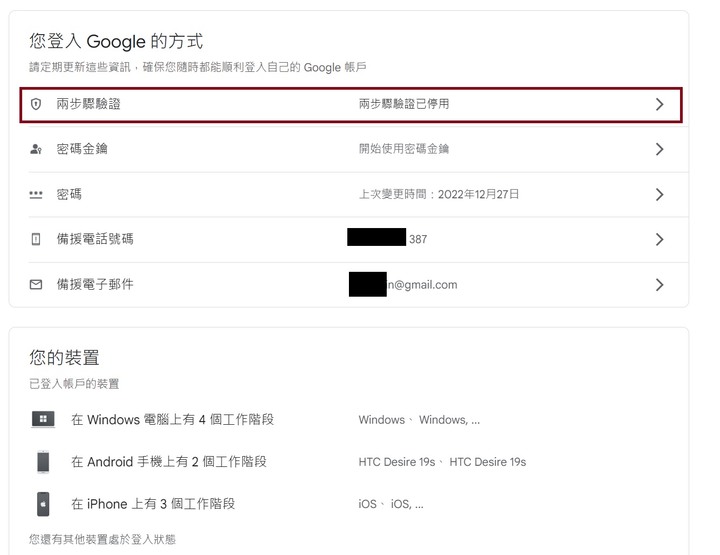Screen dimensions: 720x555
Task: Open 兩步驟驗證 settings label
Action: [x=89, y=104]
